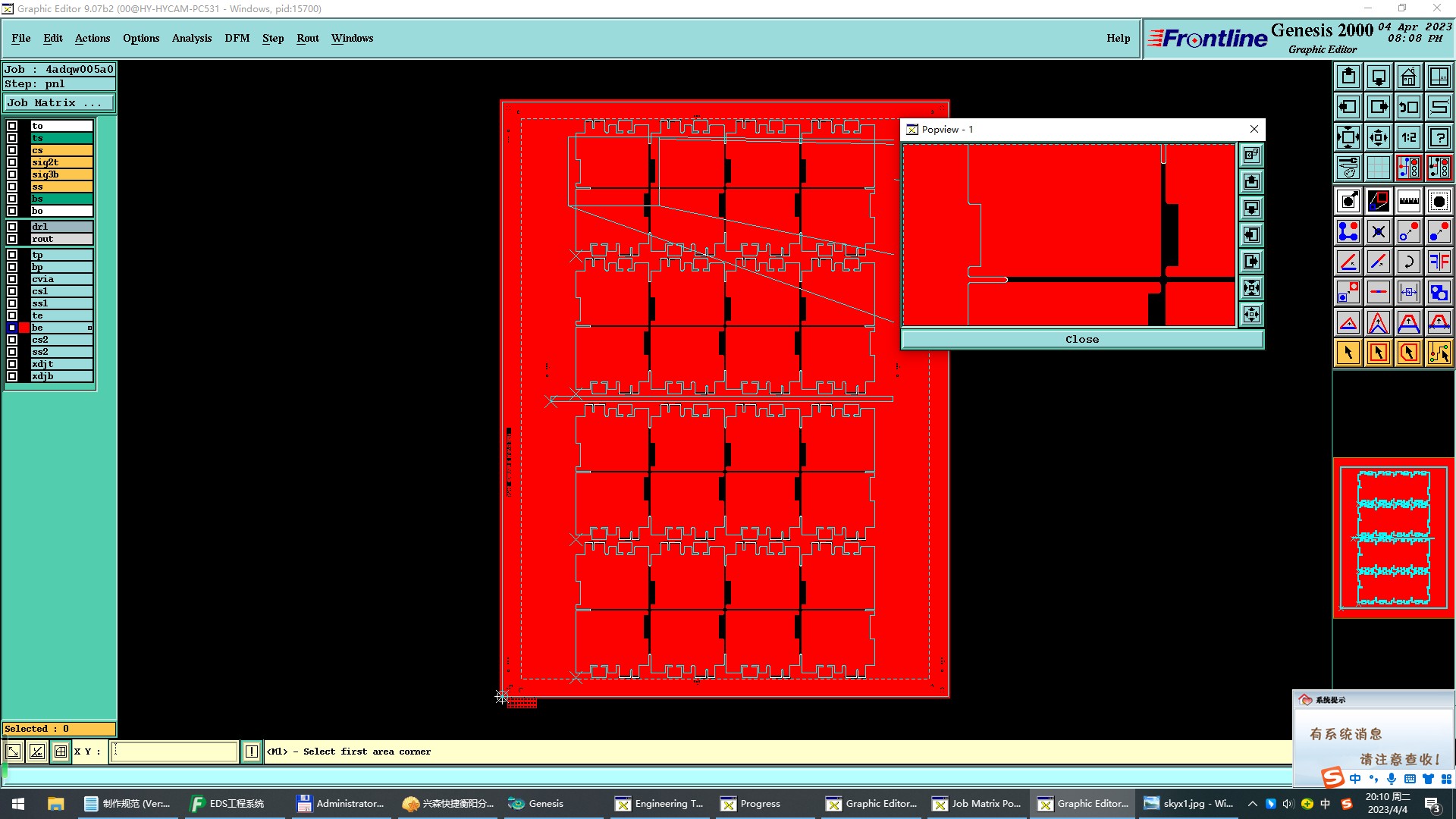Screen dimensions: 1456x819
Task: Choose the plain arrow select pointer
Action: 1348,353
